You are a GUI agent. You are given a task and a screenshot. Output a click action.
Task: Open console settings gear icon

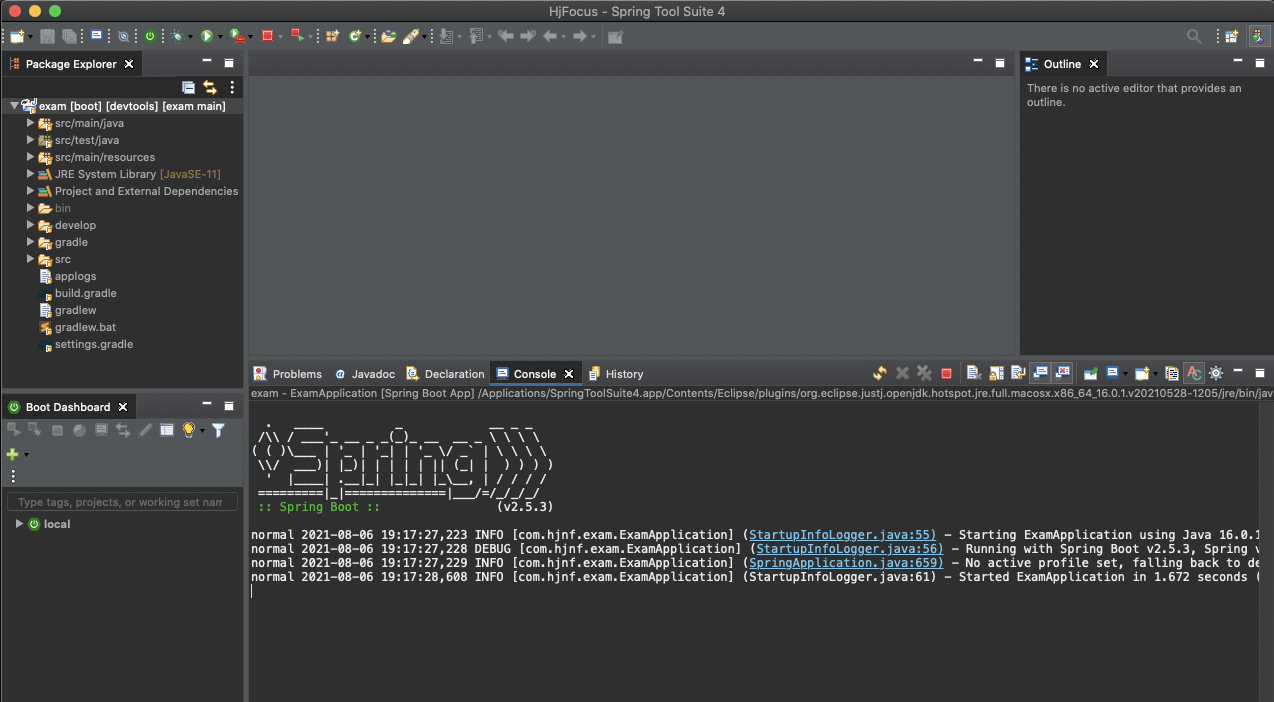1216,373
